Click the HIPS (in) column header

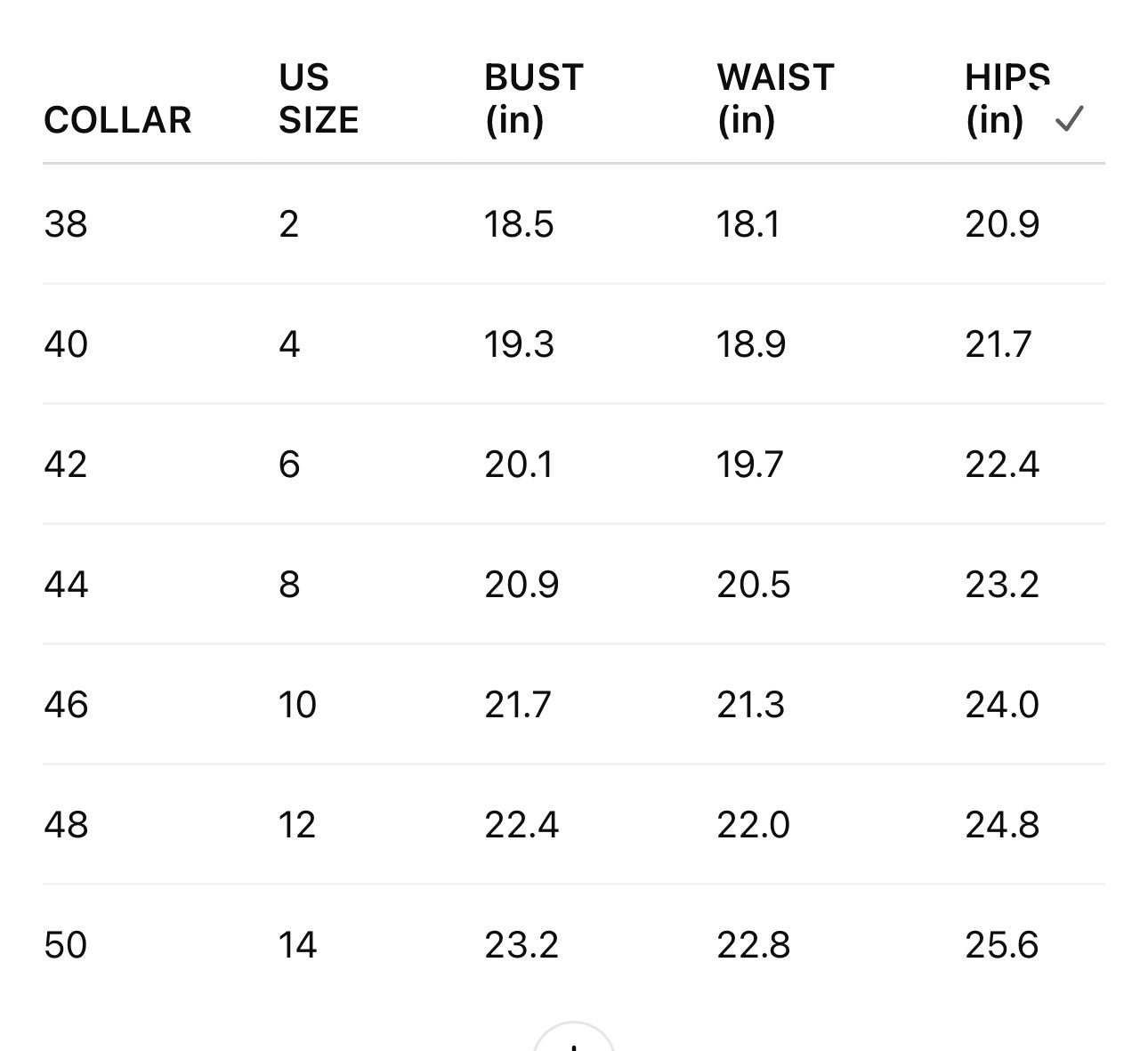coord(1006,99)
